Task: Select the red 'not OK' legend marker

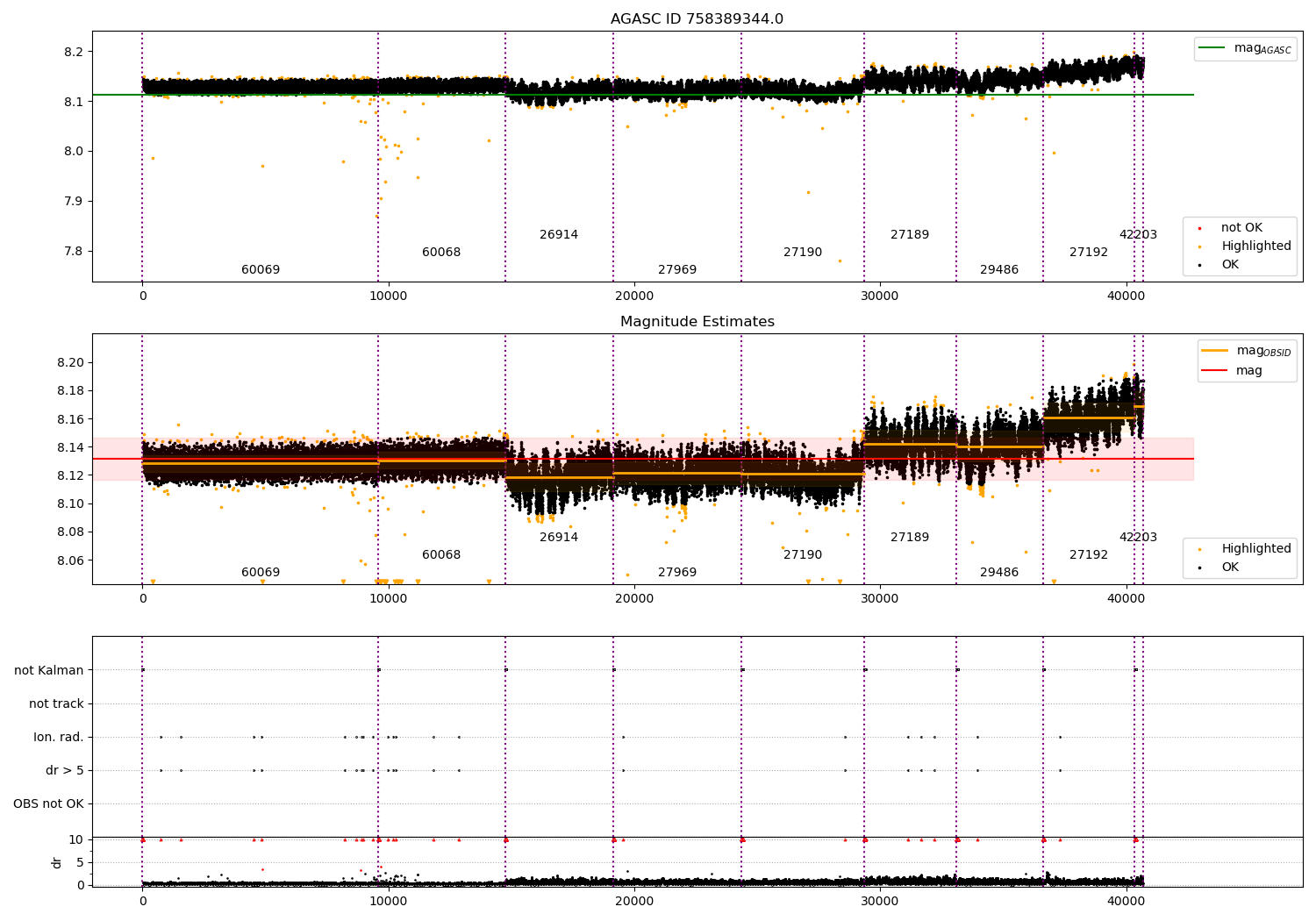Action: pos(1200,228)
